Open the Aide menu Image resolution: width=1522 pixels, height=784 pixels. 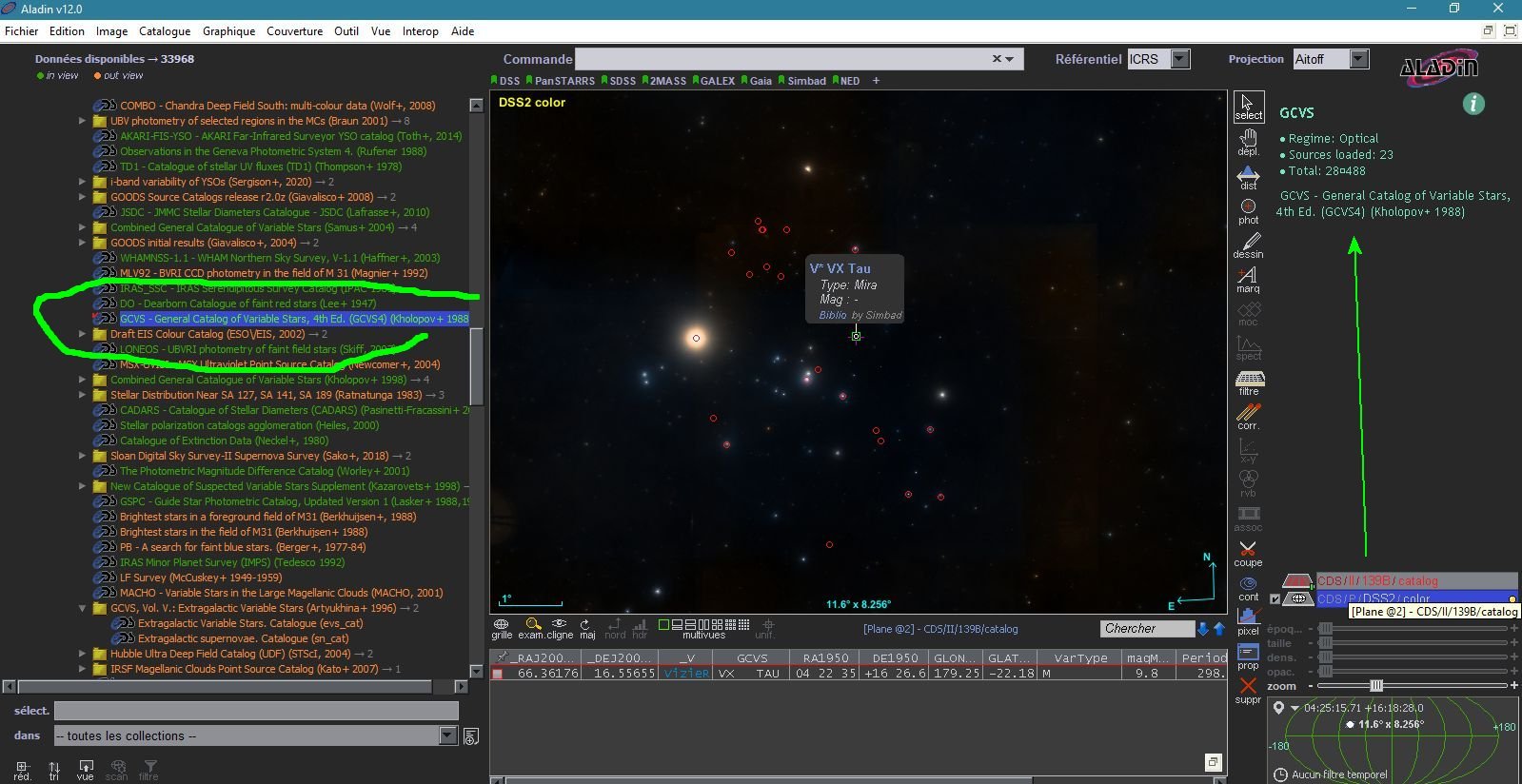pos(463,31)
